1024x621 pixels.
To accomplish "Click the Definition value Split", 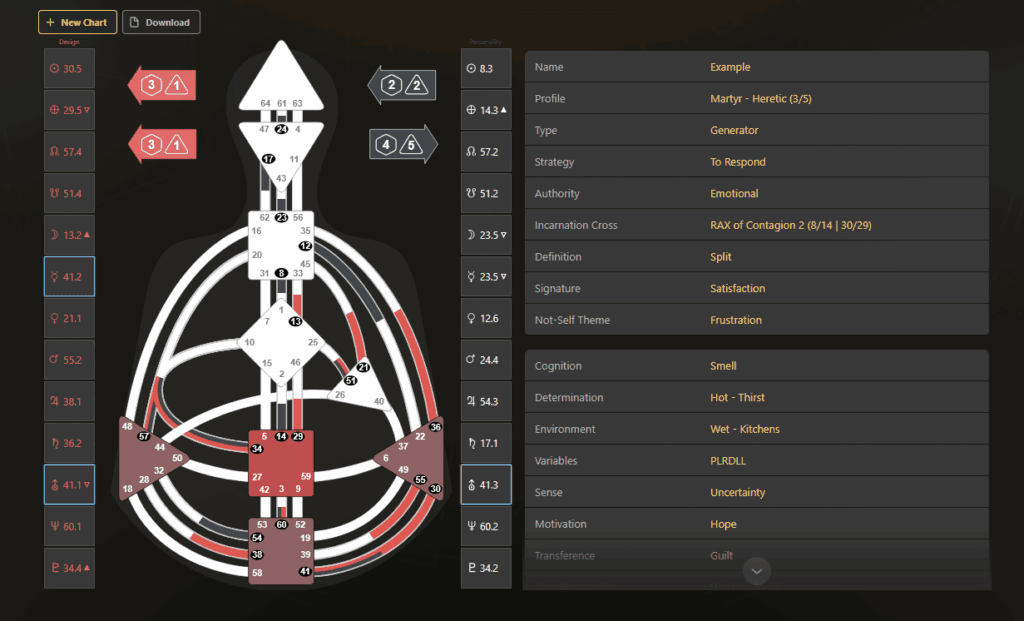I will tap(721, 257).
